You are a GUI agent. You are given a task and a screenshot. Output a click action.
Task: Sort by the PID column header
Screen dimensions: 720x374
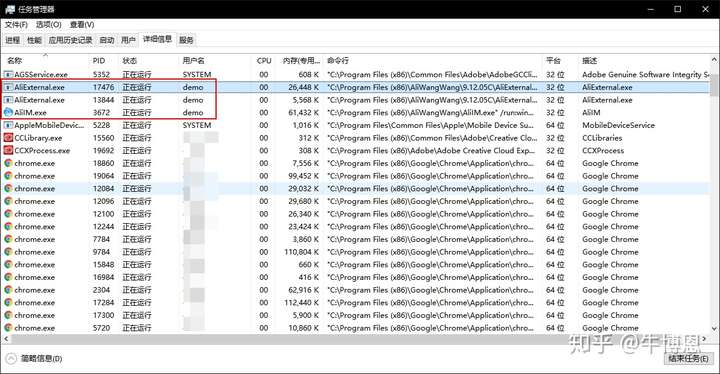click(x=104, y=61)
